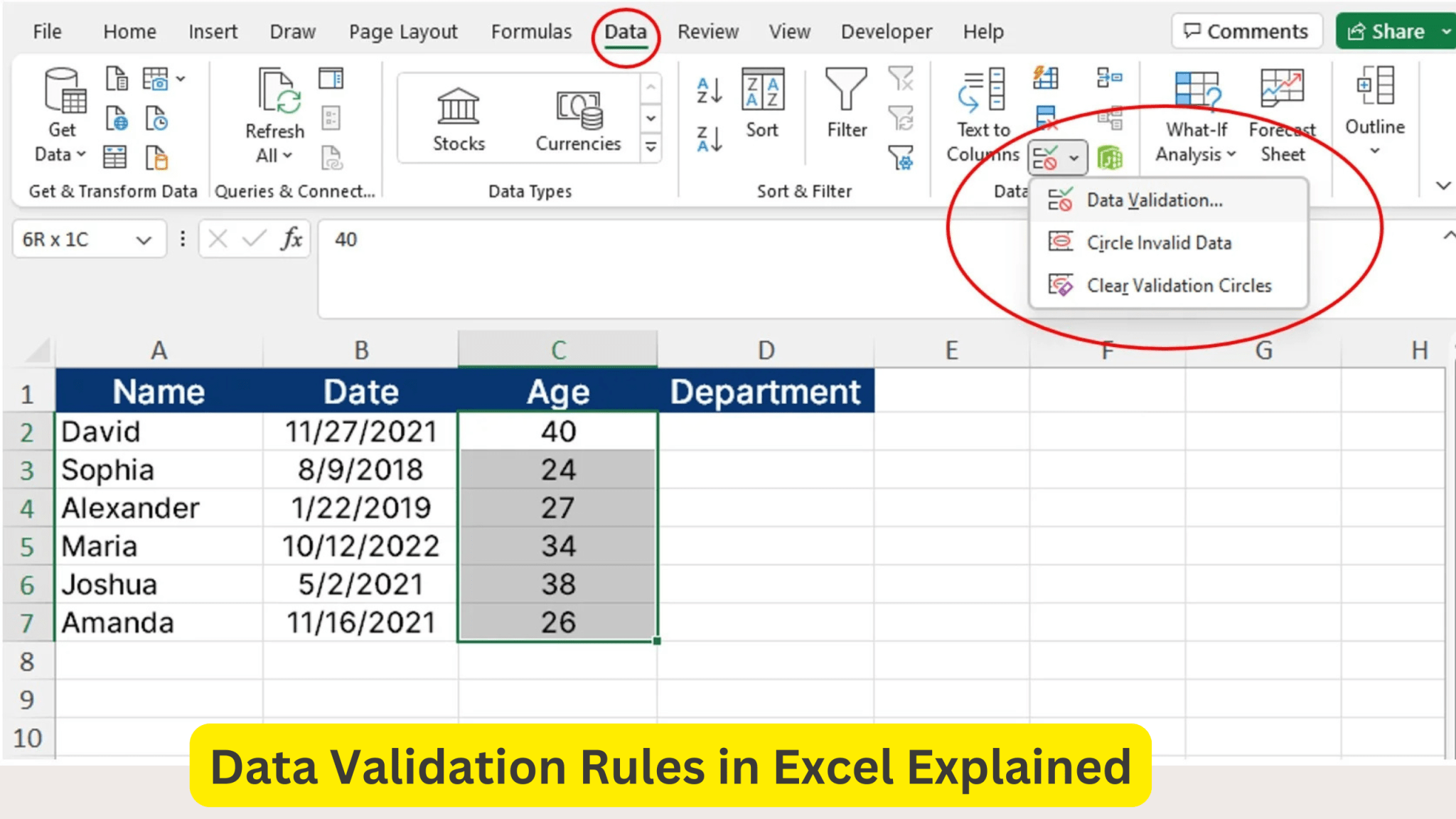1456x819 pixels.
Task: Click the green Share button
Action: click(x=1386, y=32)
